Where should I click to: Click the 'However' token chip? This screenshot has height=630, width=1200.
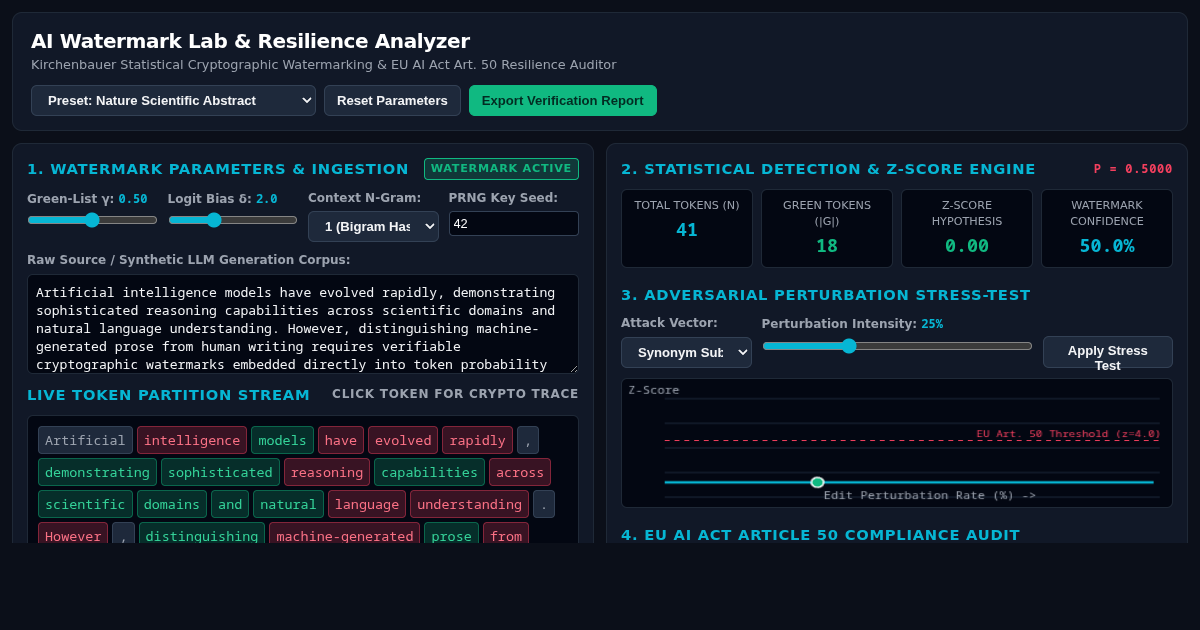tap(73, 535)
